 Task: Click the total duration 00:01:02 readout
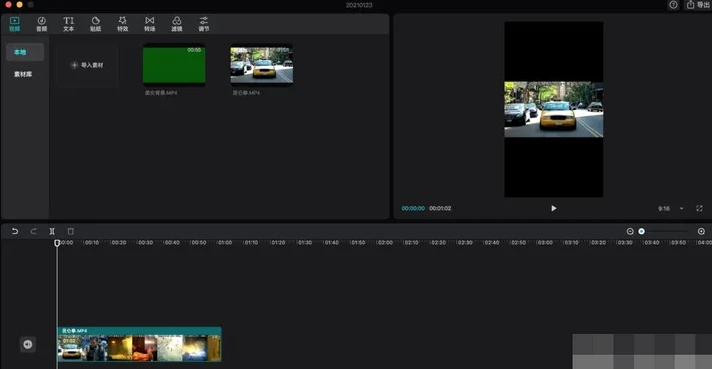pos(440,208)
